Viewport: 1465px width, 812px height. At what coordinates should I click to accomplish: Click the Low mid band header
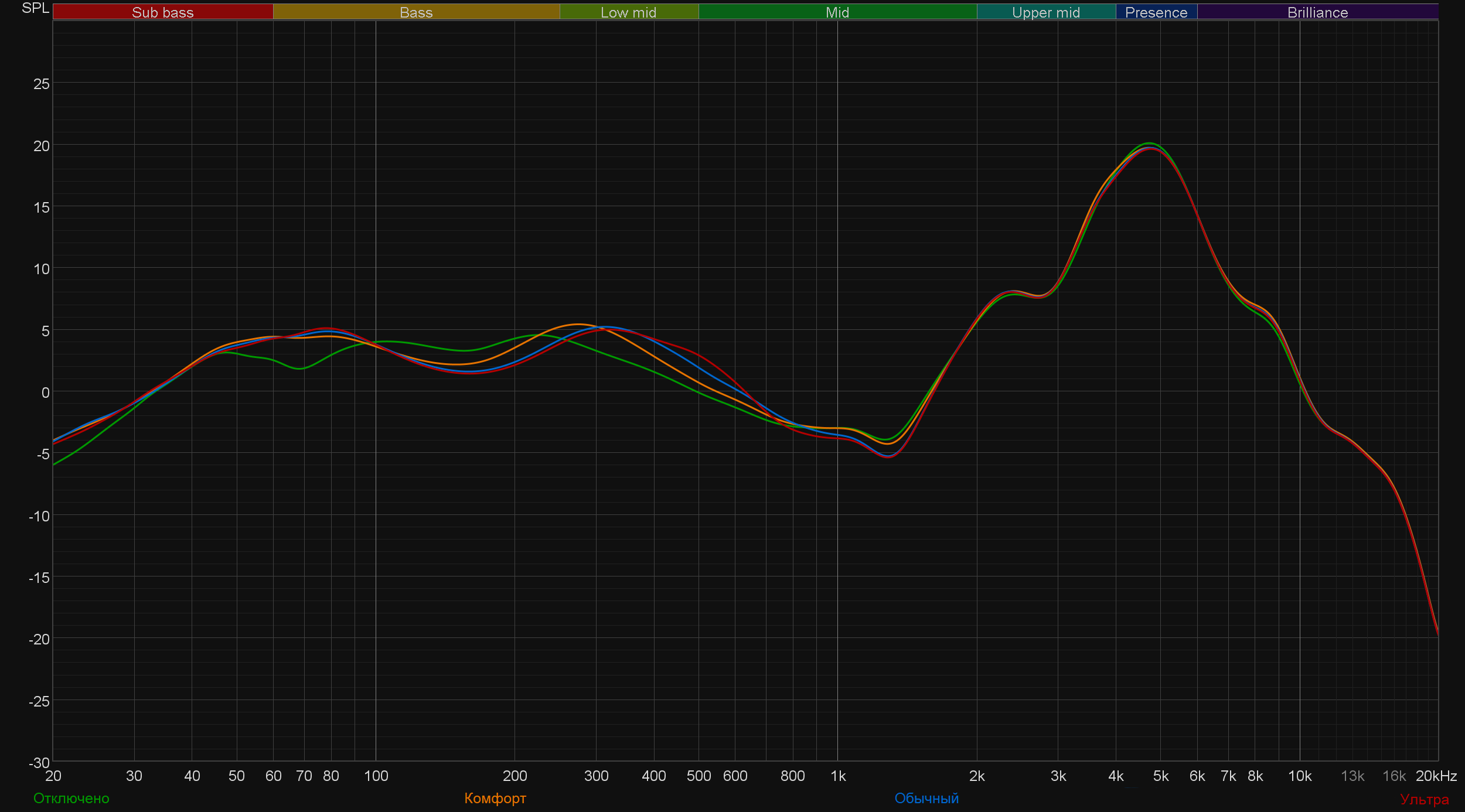point(628,12)
